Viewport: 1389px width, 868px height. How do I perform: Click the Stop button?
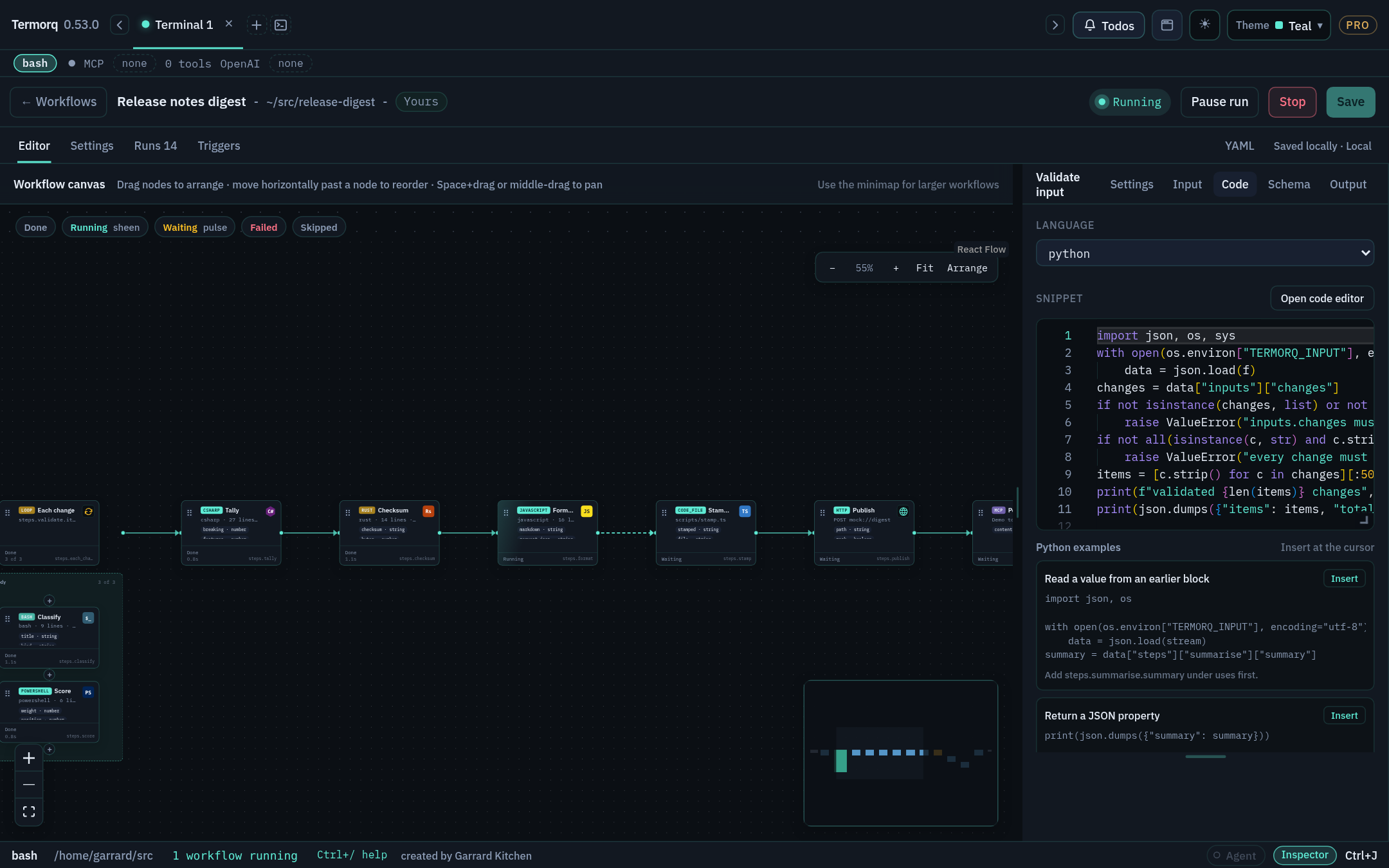click(x=1292, y=102)
